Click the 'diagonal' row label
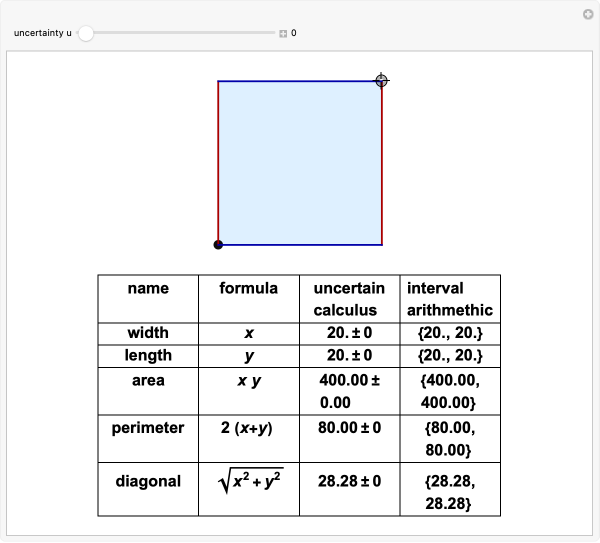The image size is (600, 543). tap(148, 481)
